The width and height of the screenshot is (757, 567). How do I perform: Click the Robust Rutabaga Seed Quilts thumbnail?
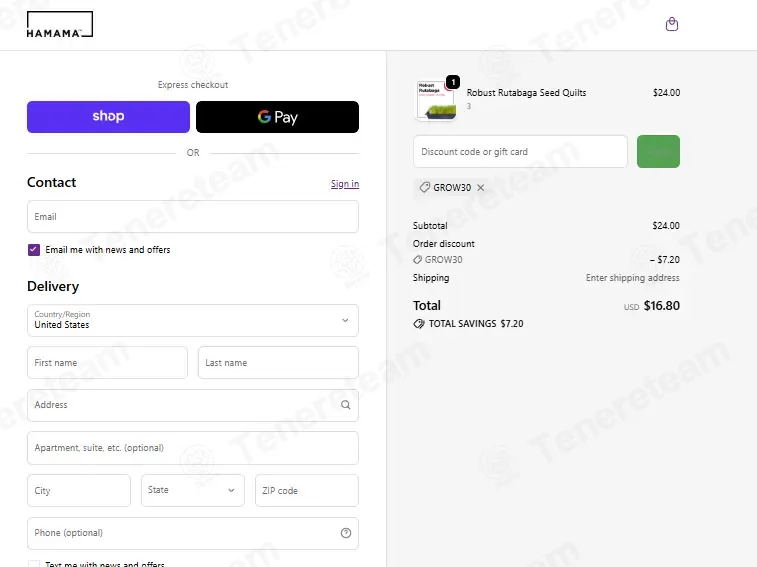435,100
